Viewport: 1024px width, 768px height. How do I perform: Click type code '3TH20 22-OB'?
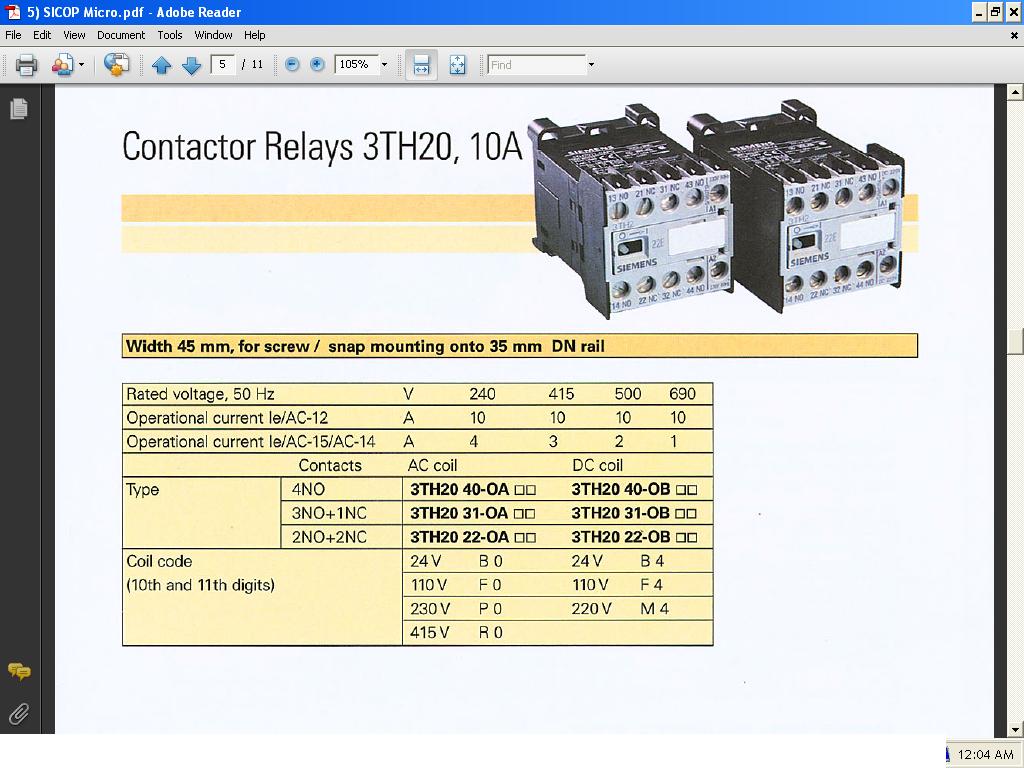click(x=621, y=537)
